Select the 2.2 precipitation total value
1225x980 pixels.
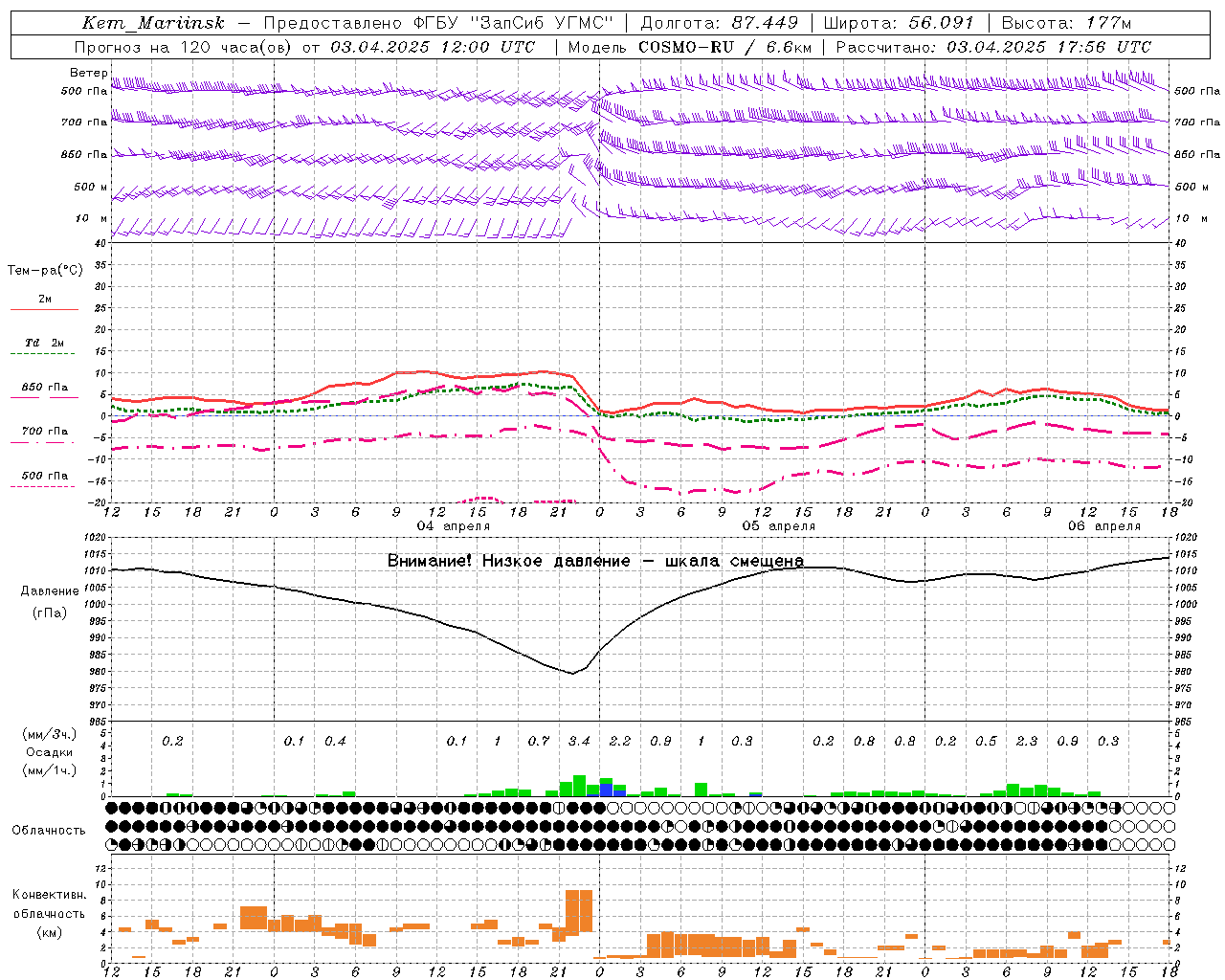pos(620,741)
